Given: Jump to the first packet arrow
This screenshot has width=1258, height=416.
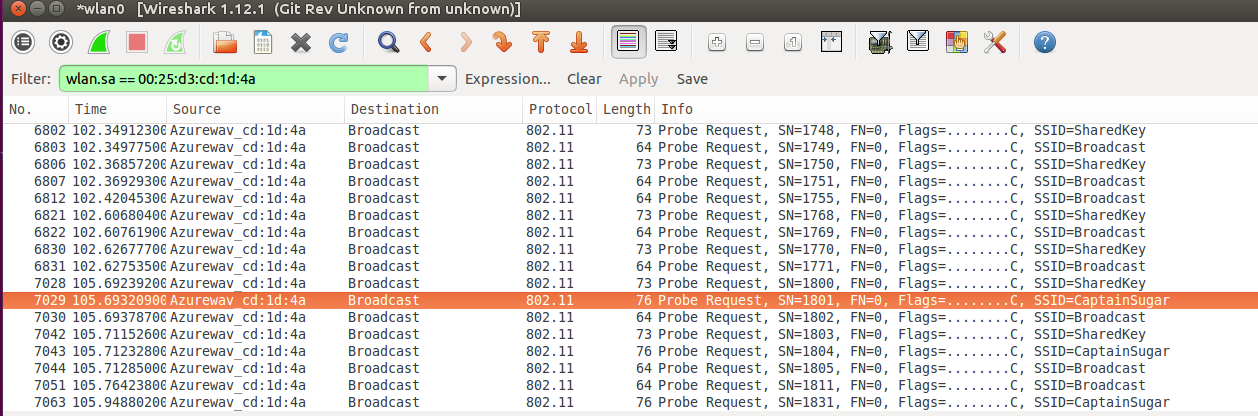Looking at the screenshot, I should [x=541, y=42].
